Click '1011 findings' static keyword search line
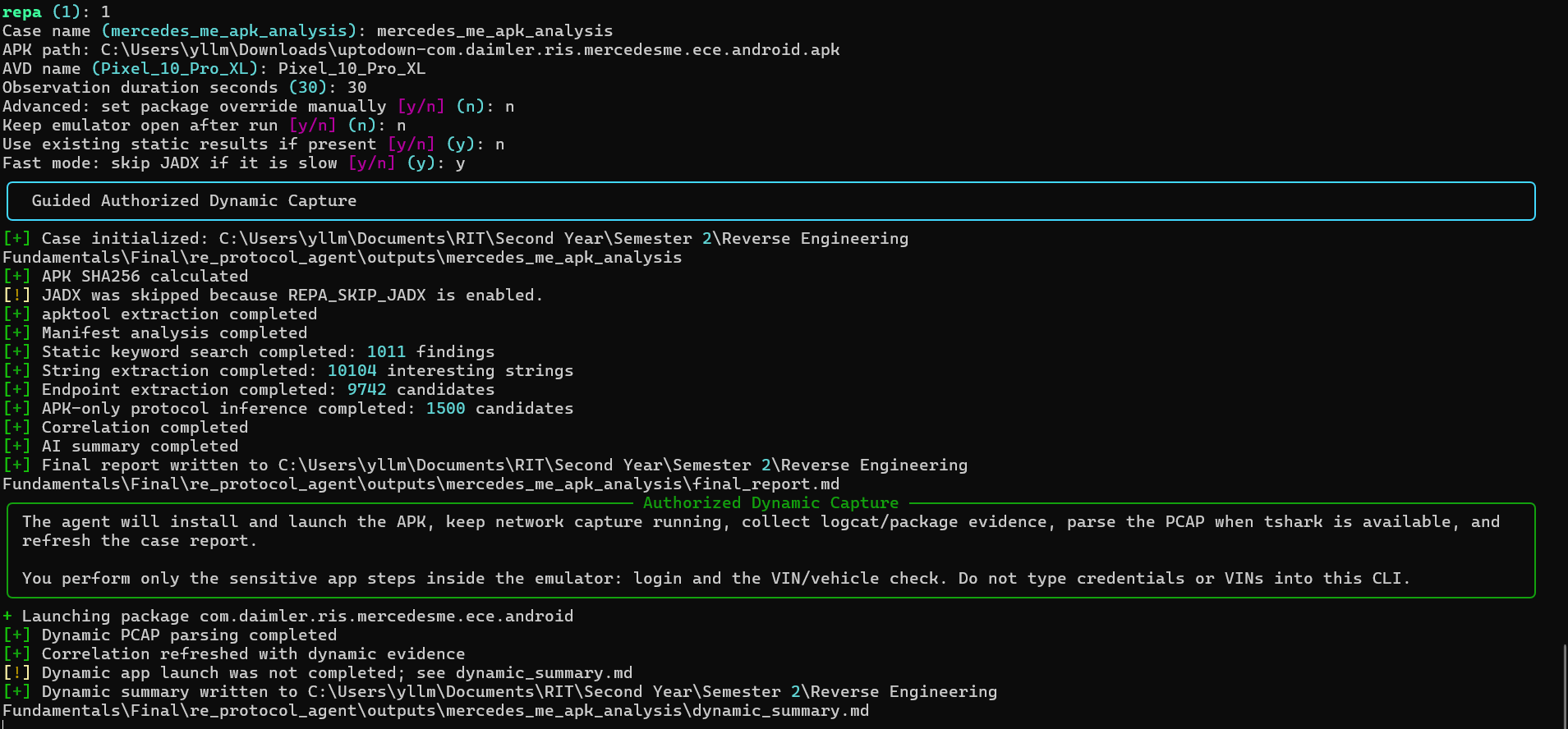Viewport: 1568px width, 729px height. [249, 352]
